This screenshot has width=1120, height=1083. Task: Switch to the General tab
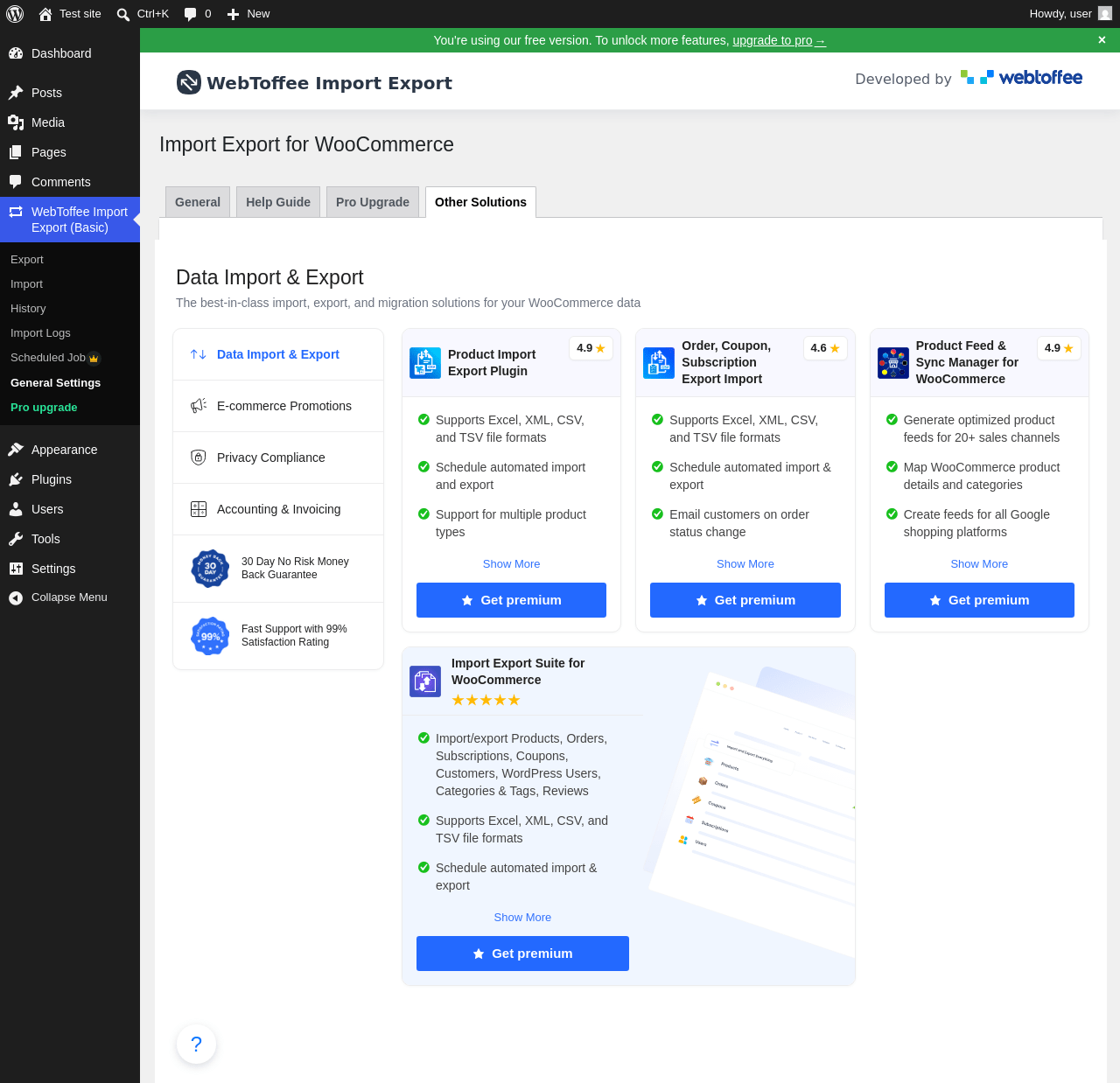(198, 202)
